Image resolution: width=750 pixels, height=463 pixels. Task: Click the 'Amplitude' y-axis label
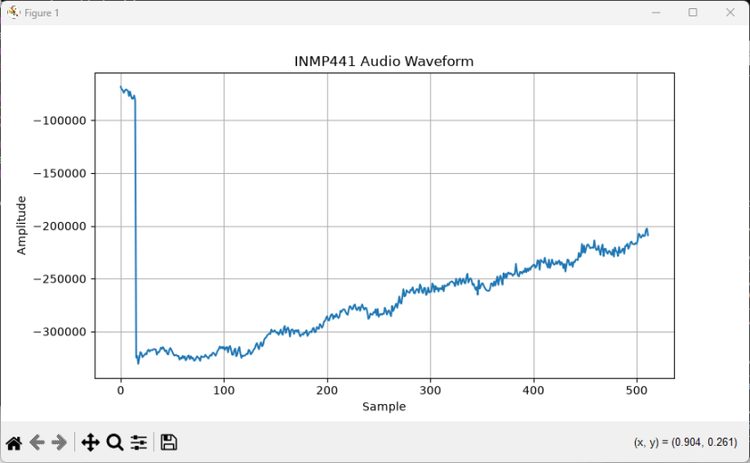[x=22, y=225]
